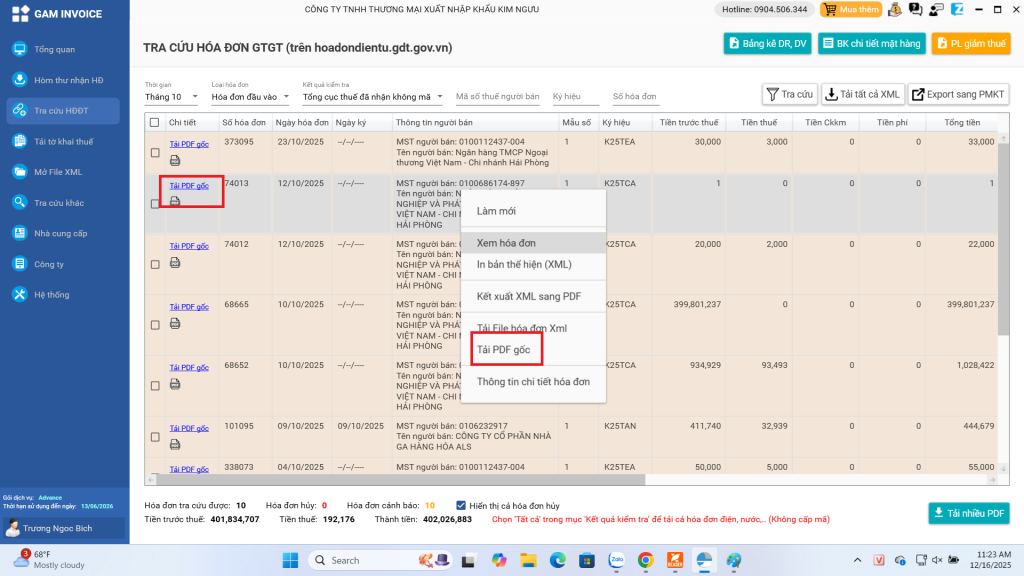
Task: Click the Tải tờ khai thuế sidebar icon
Action: click(19, 141)
